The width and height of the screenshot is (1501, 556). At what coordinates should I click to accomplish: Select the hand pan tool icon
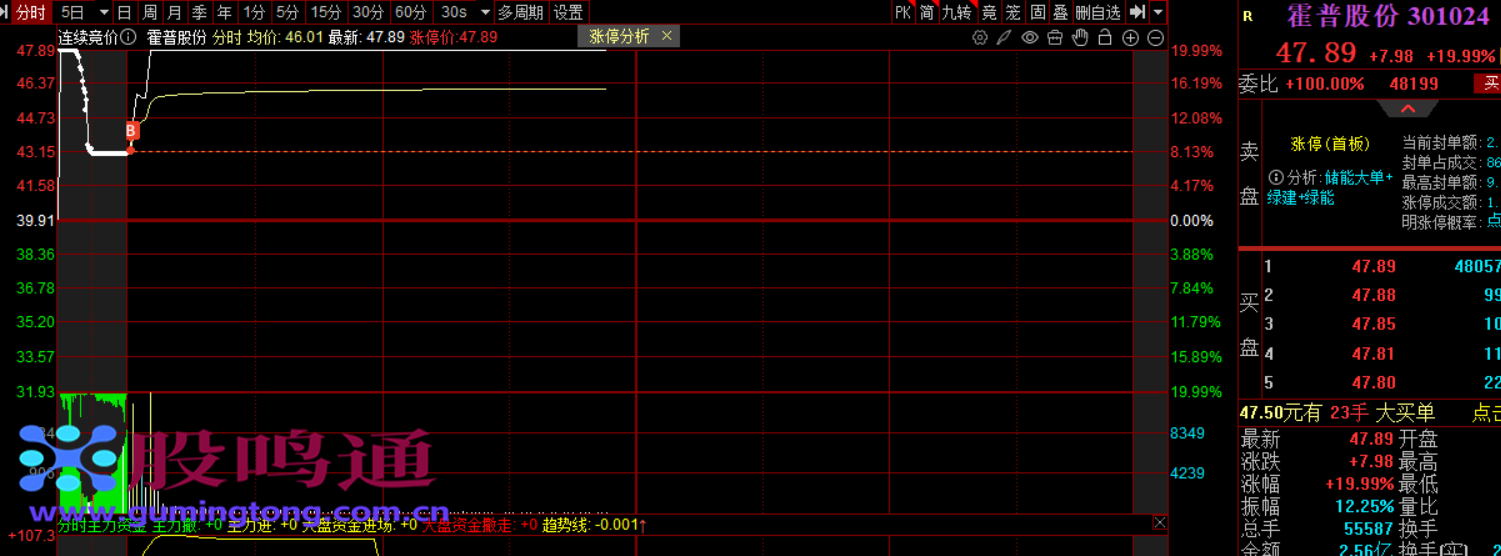coord(1080,38)
